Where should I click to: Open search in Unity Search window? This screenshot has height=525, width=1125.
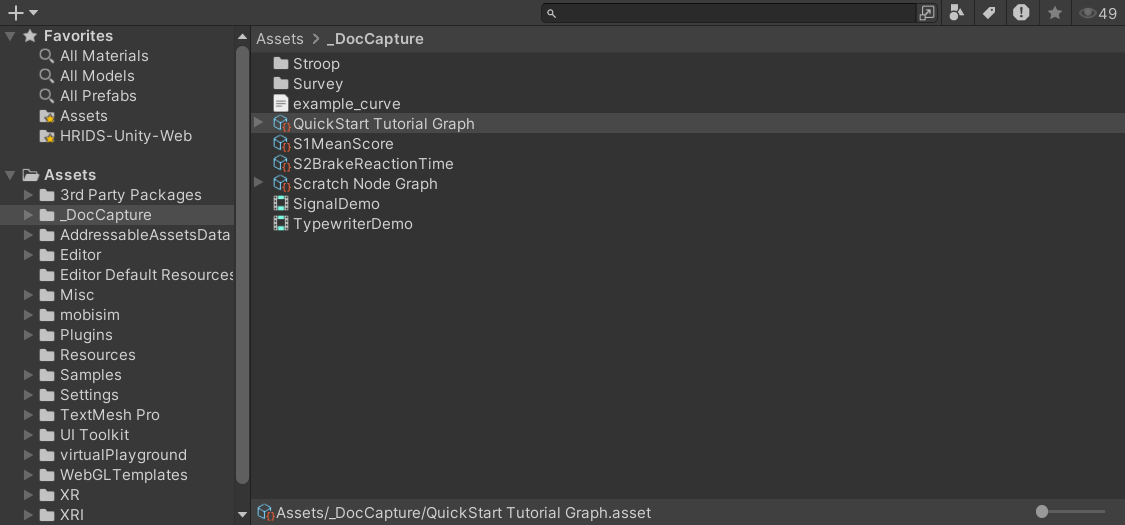click(927, 13)
